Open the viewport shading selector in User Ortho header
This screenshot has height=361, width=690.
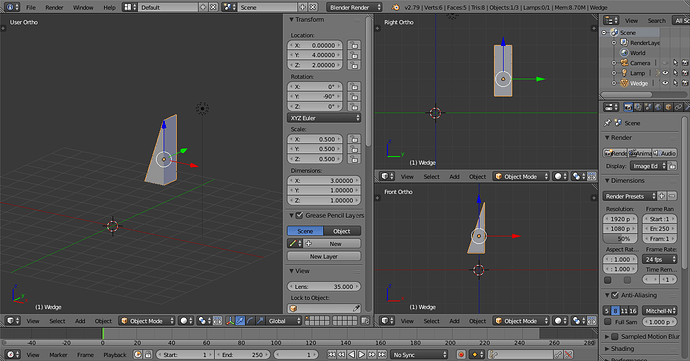(187, 321)
